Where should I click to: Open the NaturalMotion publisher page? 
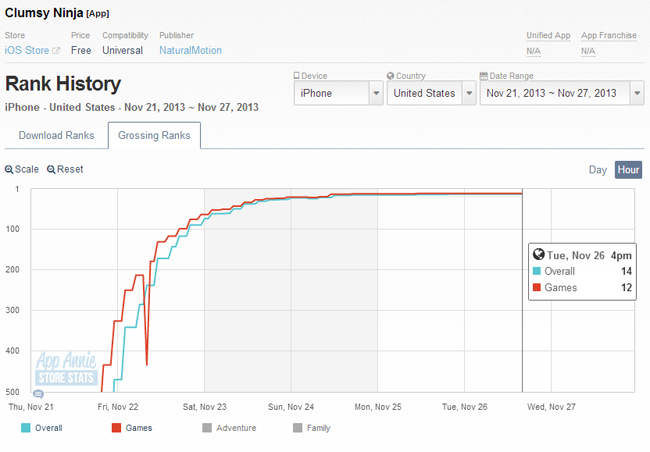[190, 50]
